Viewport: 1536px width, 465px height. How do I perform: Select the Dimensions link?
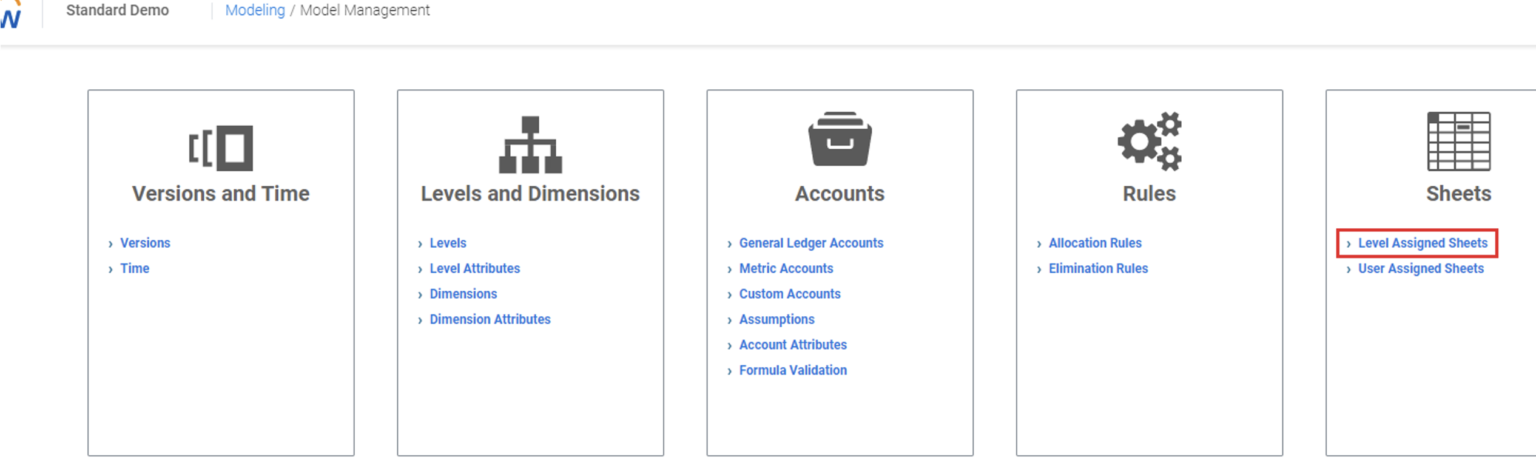[463, 294]
